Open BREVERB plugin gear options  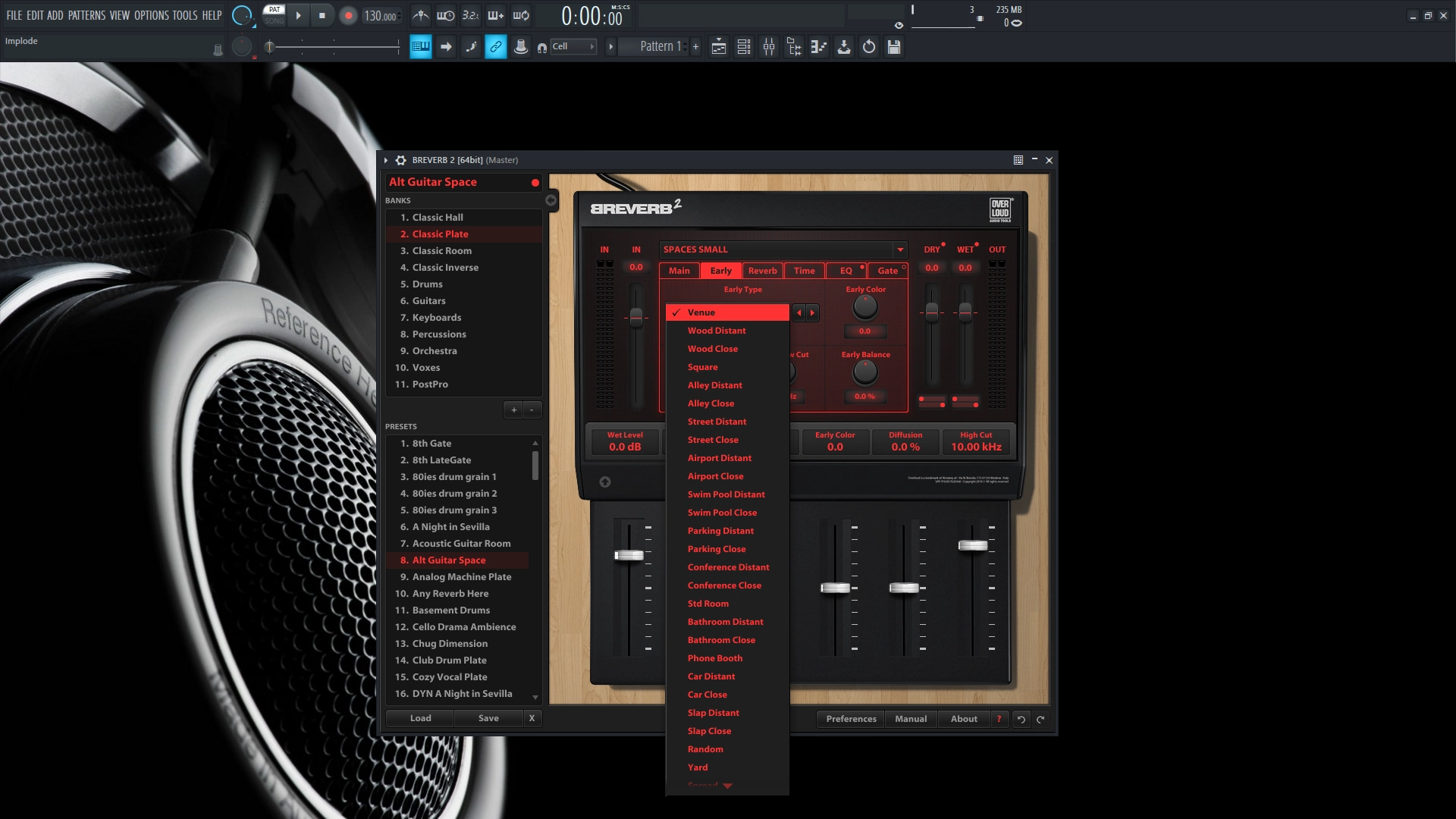401,160
